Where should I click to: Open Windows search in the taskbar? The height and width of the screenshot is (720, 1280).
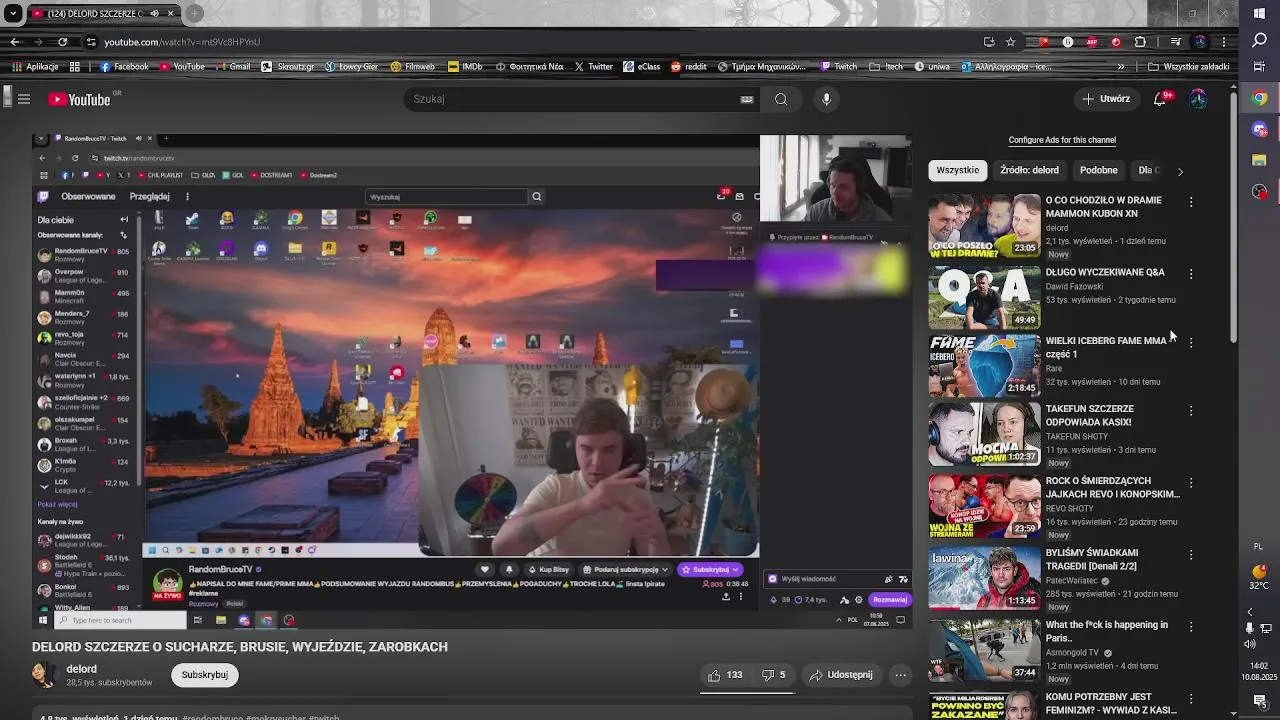1259,41
